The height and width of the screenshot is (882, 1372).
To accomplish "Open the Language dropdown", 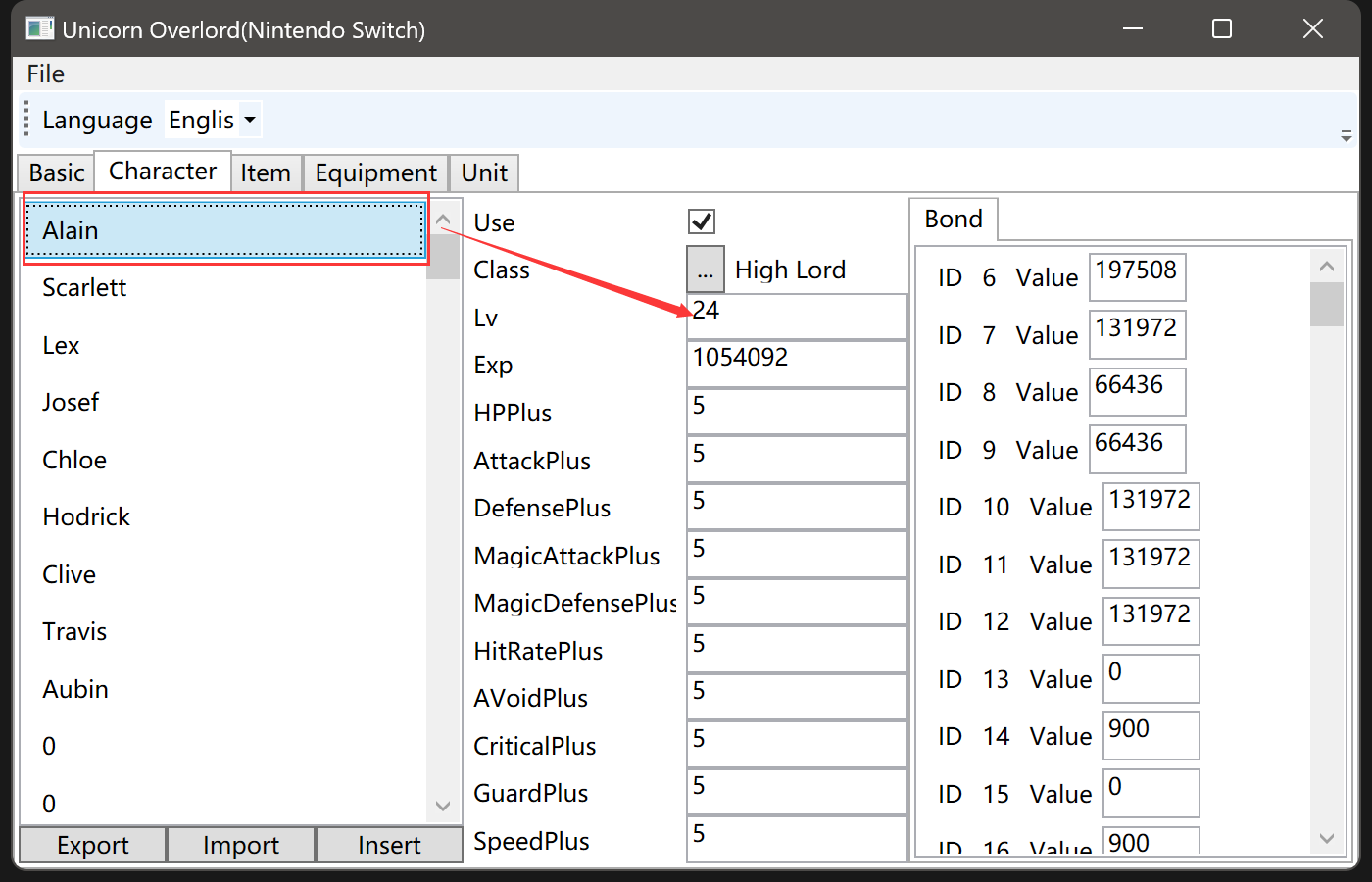I will [x=213, y=120].
